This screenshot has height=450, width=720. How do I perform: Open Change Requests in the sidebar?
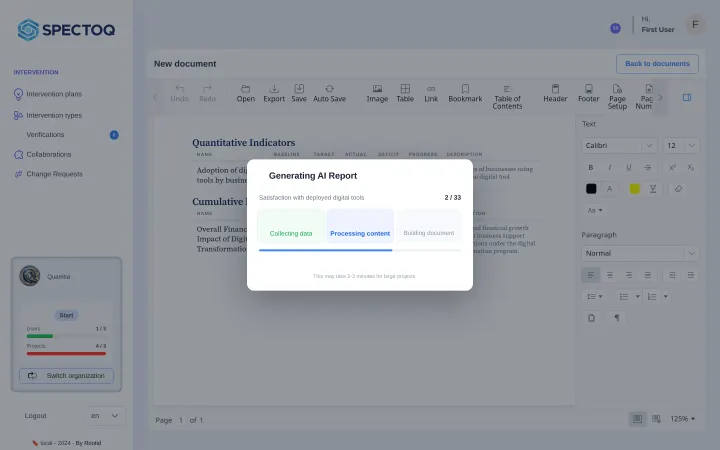pyautogui.click(x=54, y=174)
